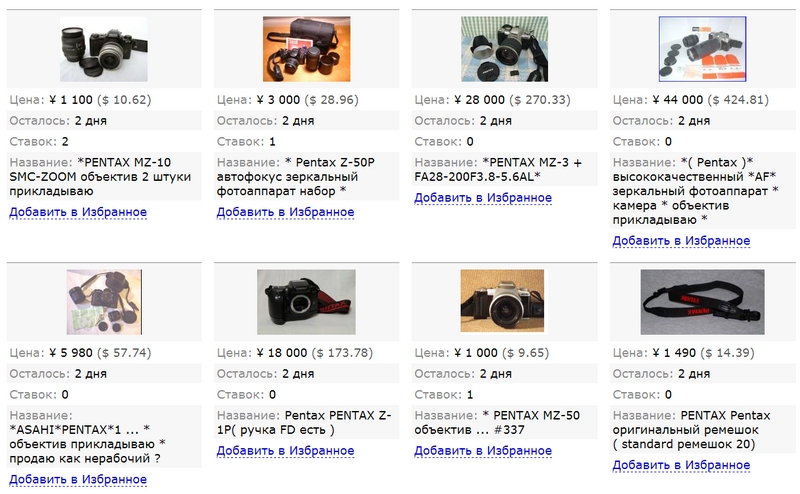The width and height of the screenshot is (800, 494).
Task: View the ASAHI PENTAX non-working lot photo
Action: tap(104, 302)
